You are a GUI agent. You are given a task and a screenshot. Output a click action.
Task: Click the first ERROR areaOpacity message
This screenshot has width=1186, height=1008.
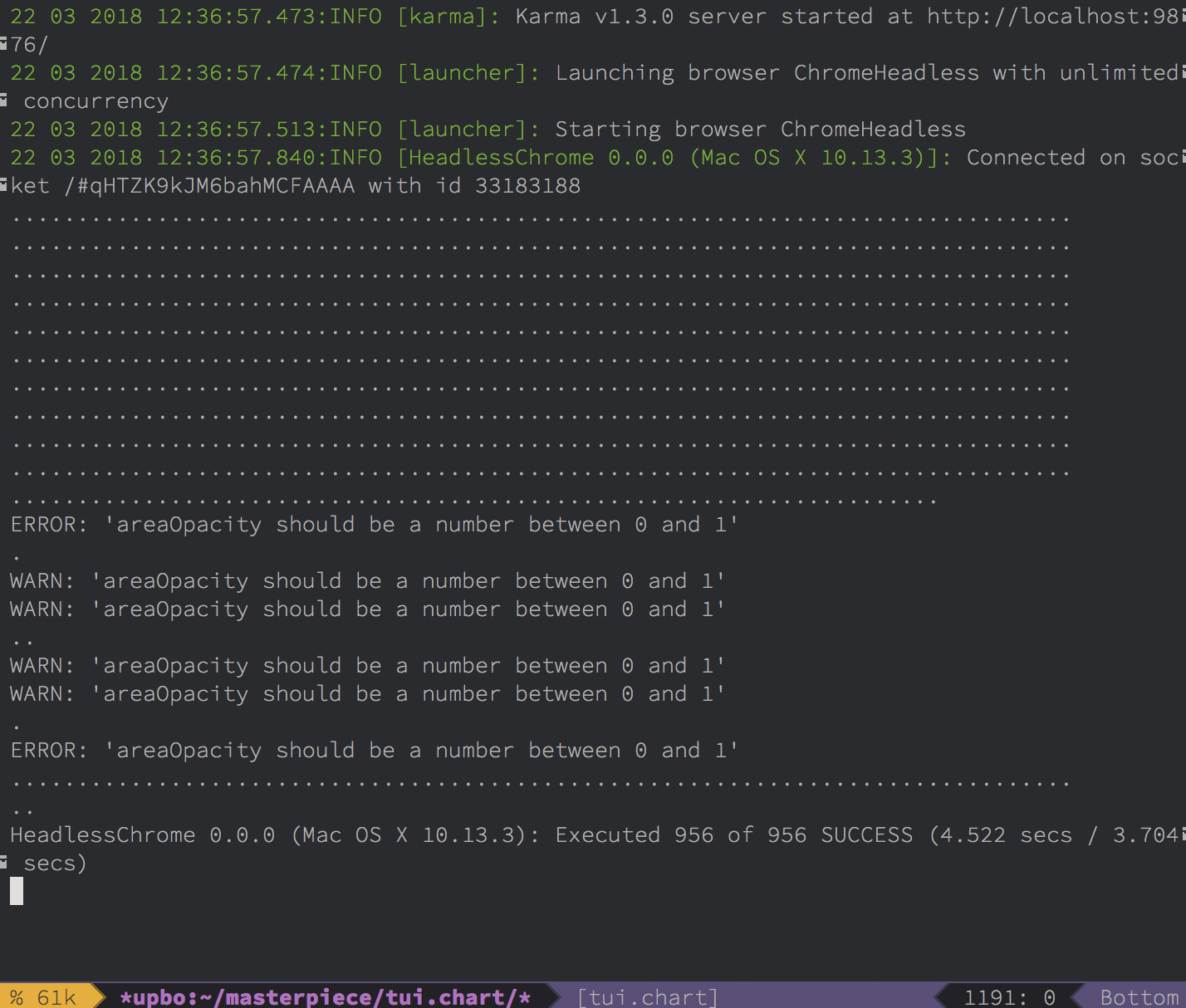[374, 525]
